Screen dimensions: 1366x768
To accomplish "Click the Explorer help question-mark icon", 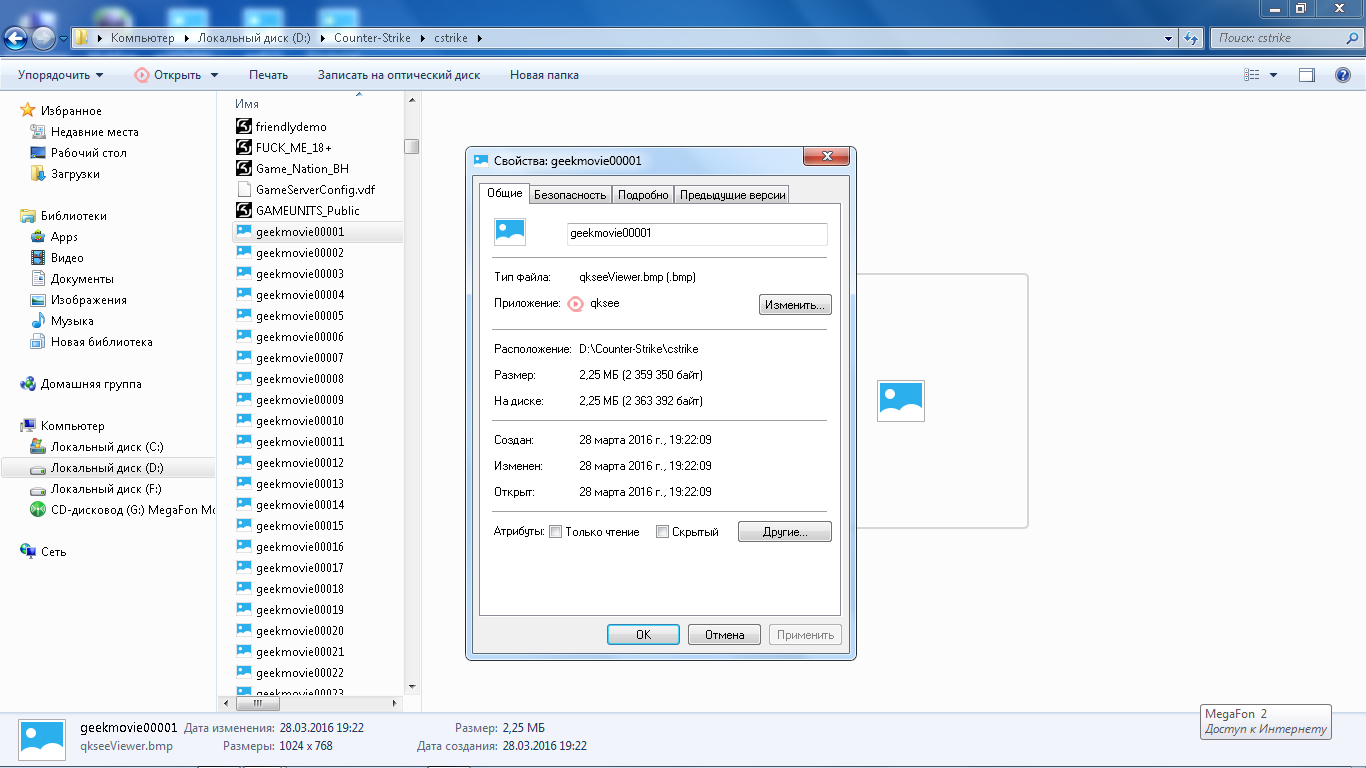I will tap(1343, 75).
